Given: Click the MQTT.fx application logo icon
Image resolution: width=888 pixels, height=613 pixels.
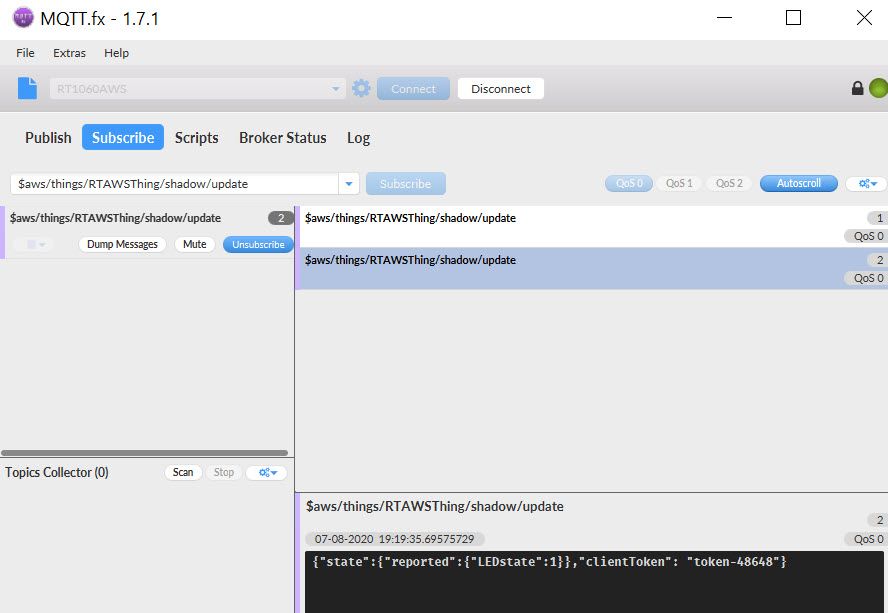Looking at the screenshot, I should 23,18.
